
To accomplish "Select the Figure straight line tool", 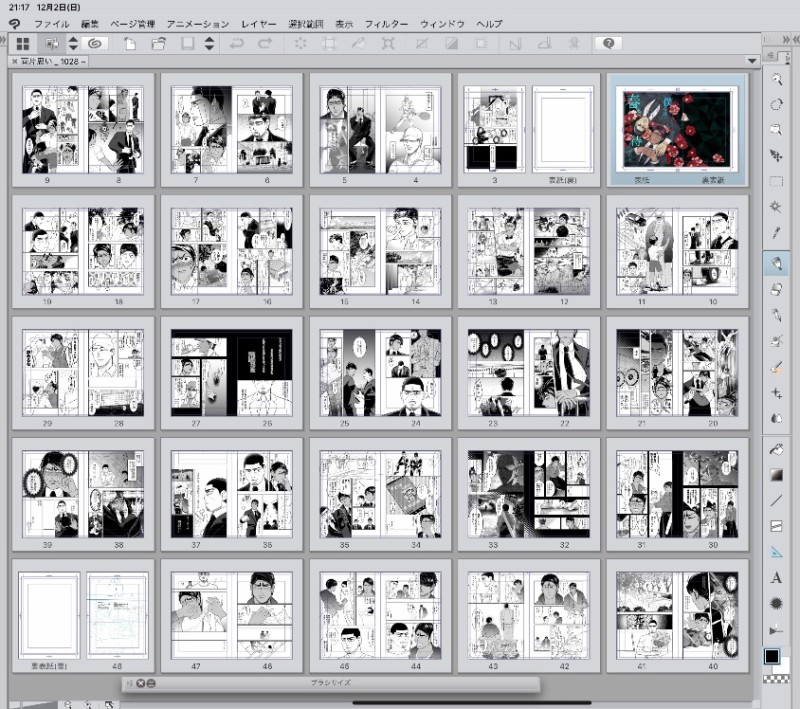I will 776,500.
